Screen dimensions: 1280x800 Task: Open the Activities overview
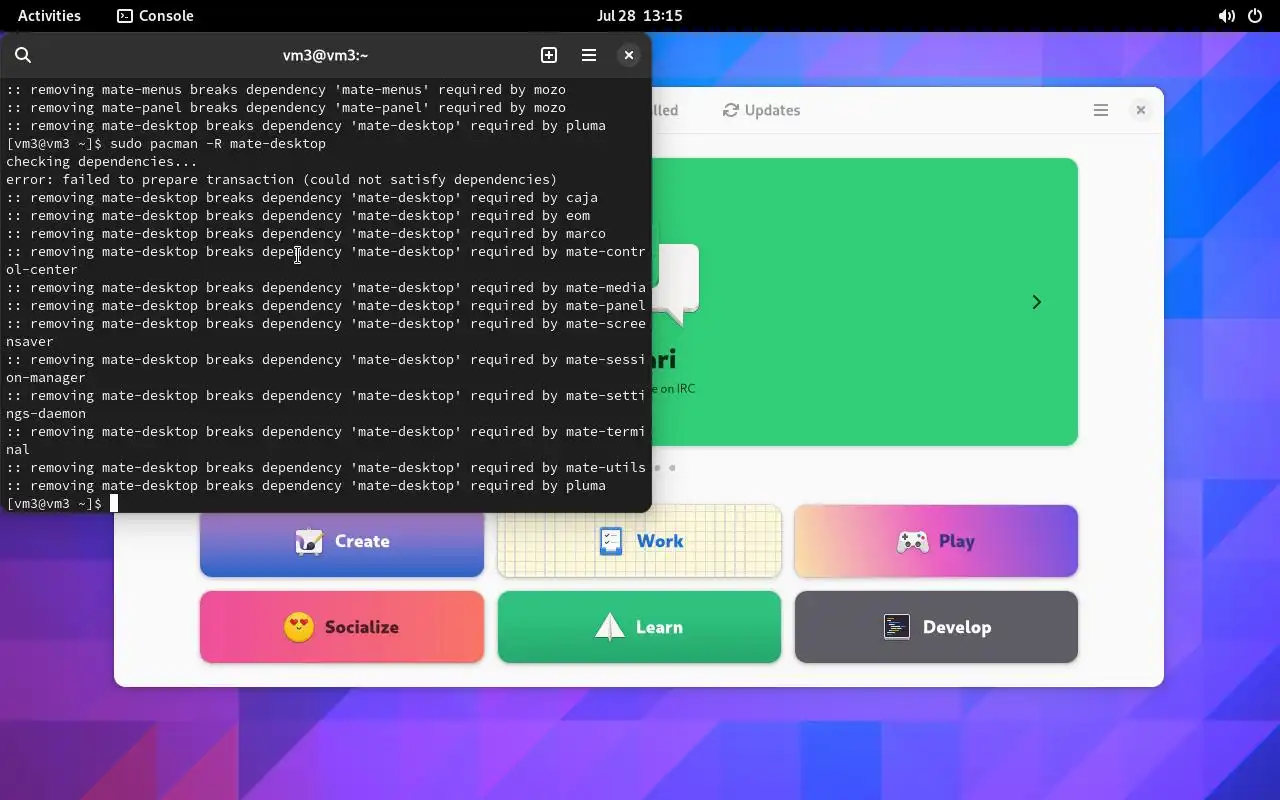[49, 15]
